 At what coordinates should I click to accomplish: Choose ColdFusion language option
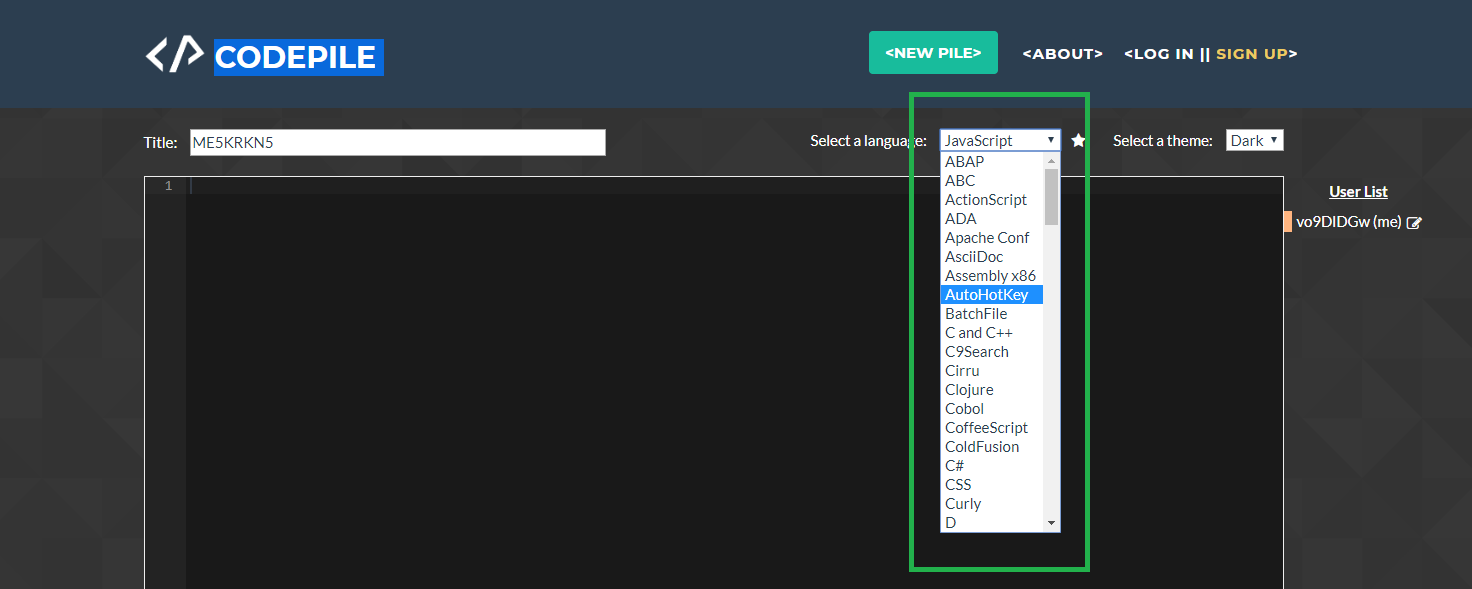click(992, 447)
